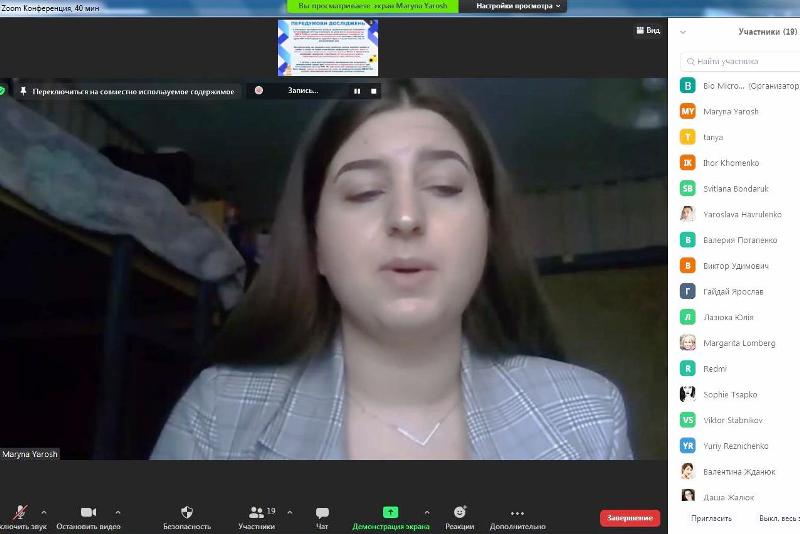Click the green viewing Maryna Yarosh screen banner

372,6
